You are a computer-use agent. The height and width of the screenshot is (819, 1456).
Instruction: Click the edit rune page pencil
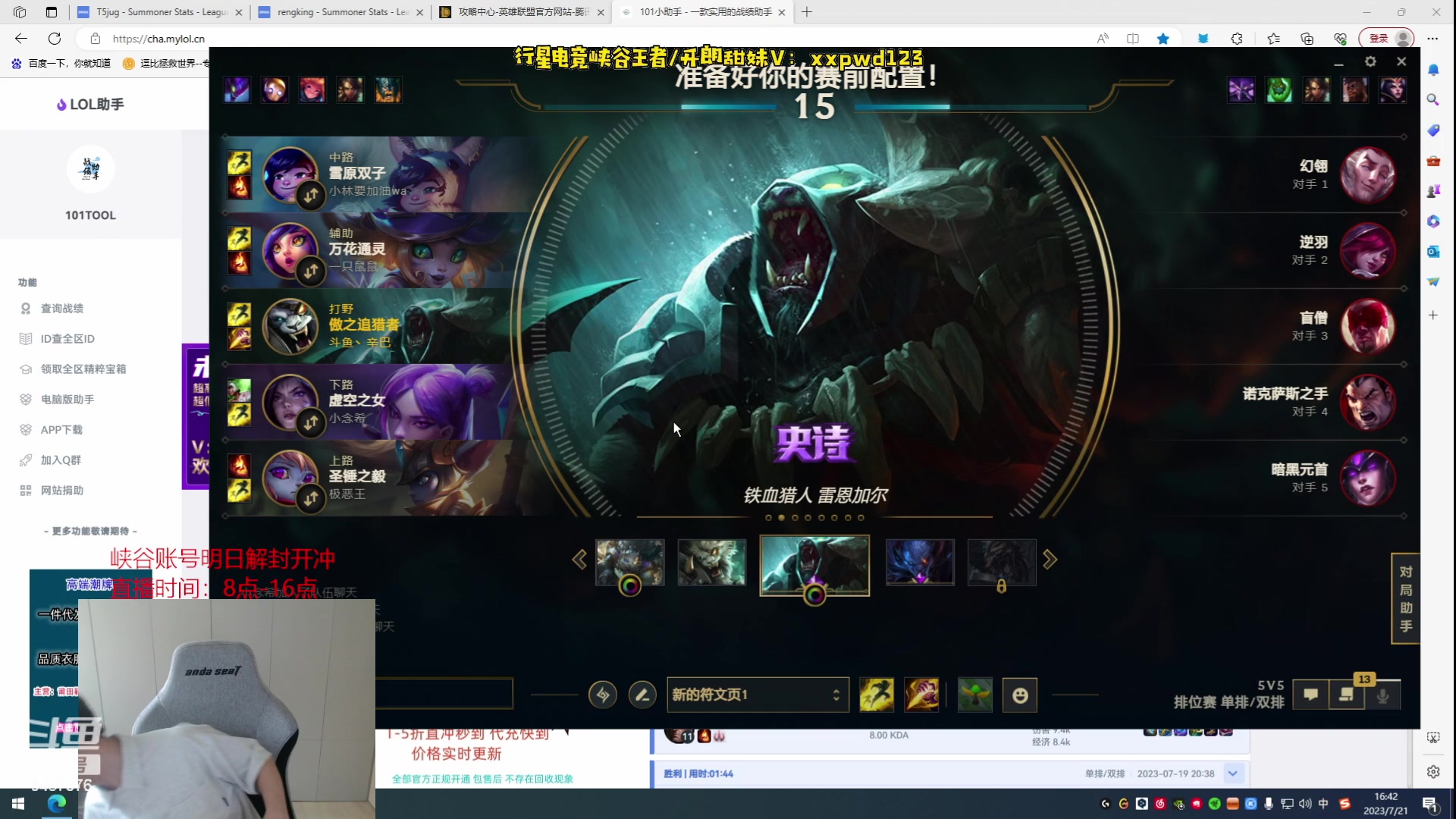pos(642,695)
